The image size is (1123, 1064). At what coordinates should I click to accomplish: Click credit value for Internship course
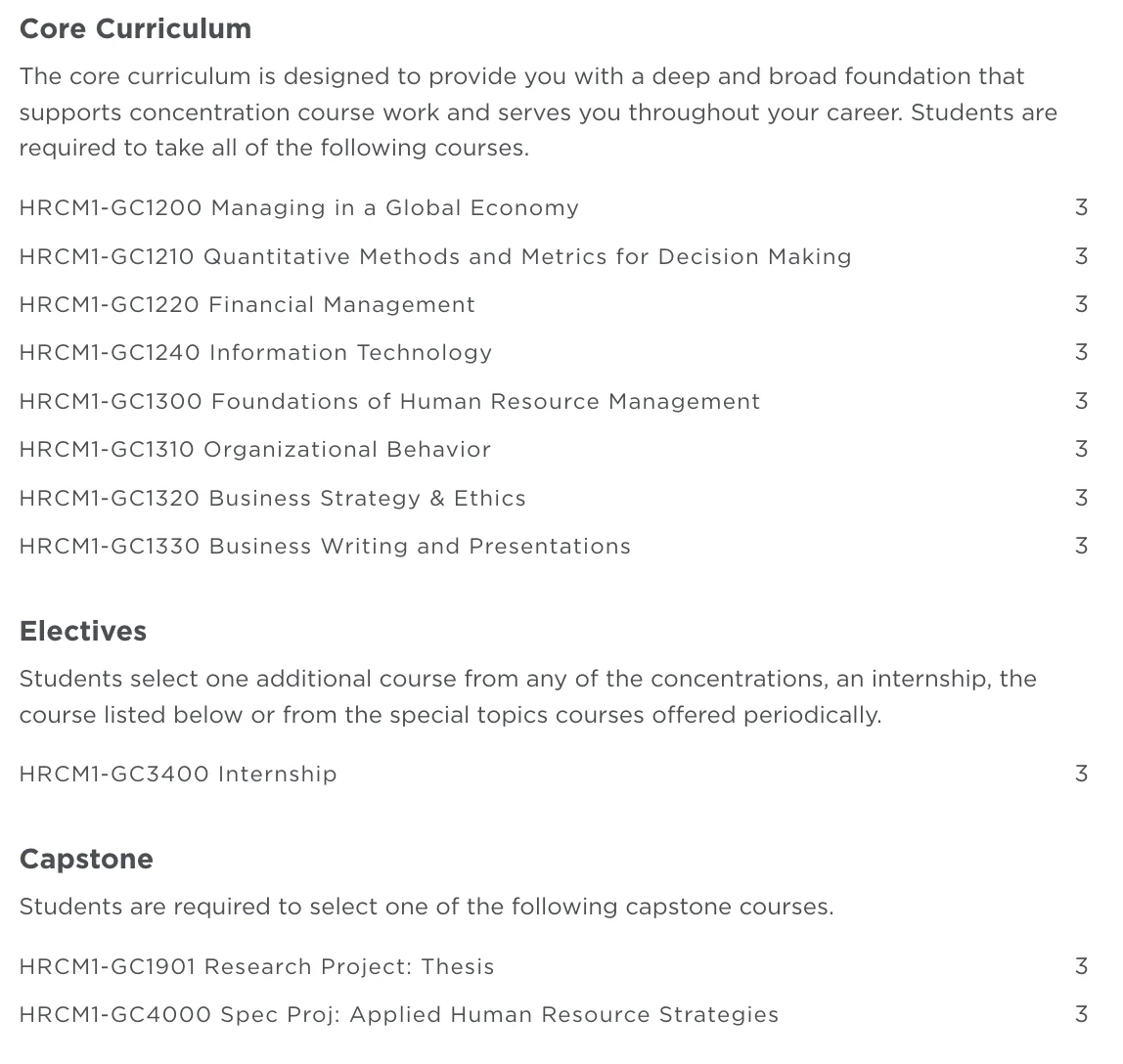tap(1081, 775)
